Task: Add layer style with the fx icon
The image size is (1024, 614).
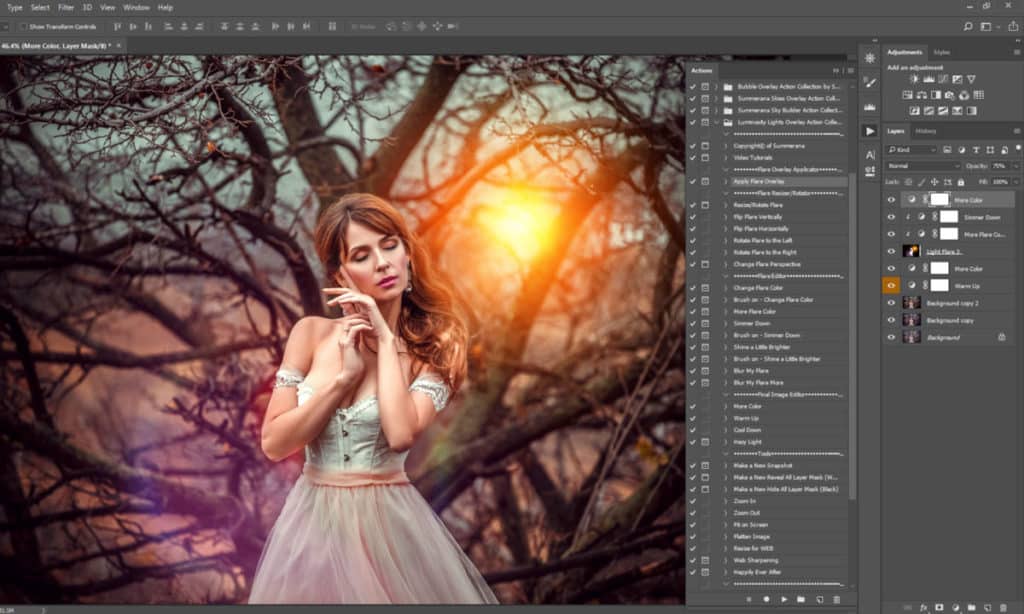Action: pos(923,607)
